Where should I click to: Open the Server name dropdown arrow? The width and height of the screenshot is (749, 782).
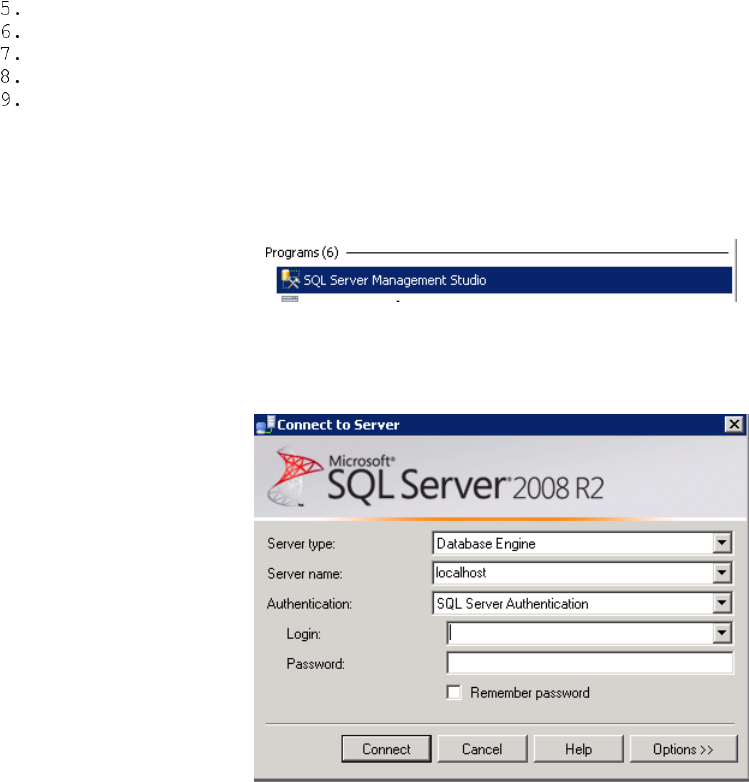(722, 573)
